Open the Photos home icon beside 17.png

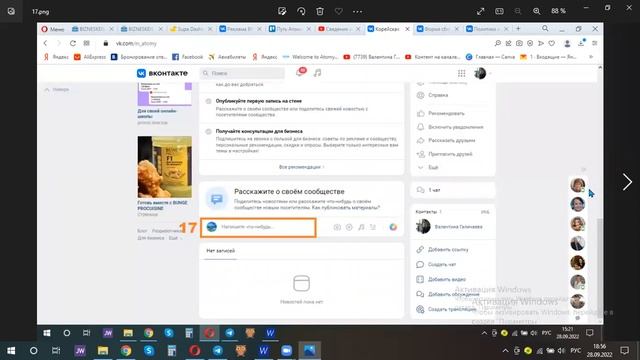11,11
